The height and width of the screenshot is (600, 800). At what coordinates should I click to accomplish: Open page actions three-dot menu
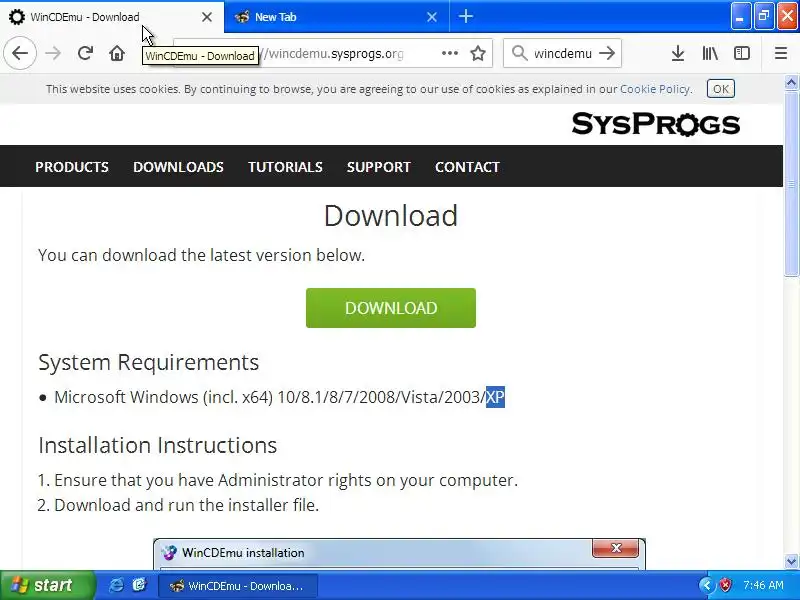449,53
